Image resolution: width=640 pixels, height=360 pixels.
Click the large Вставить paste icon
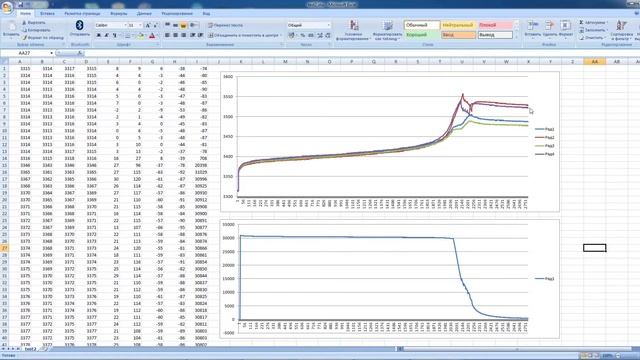(11, 27)
